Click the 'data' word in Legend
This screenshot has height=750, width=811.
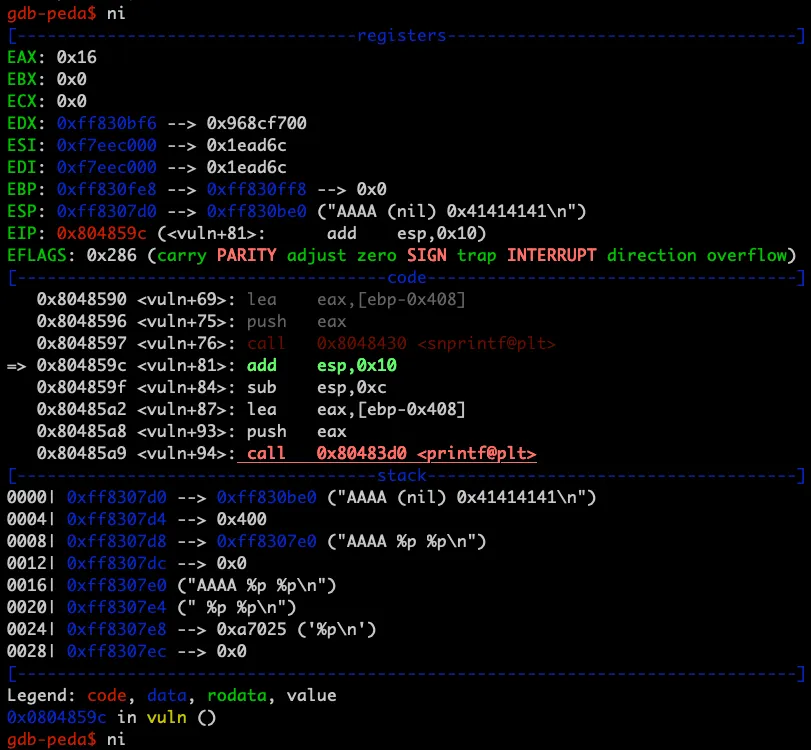(167, 695)
